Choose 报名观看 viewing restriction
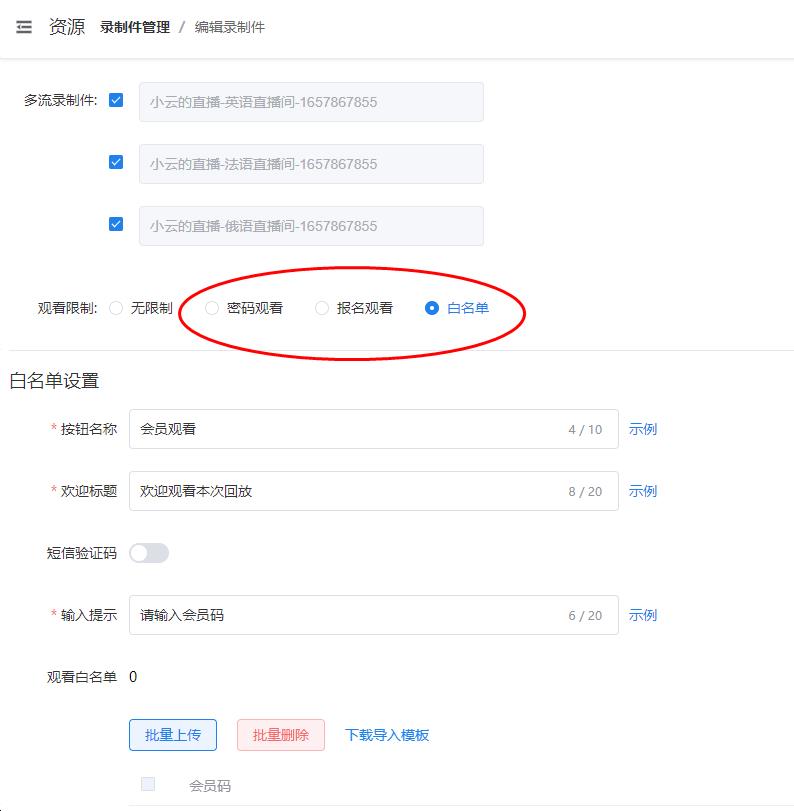The width and height of the screenshot is (794, 811). pyautogui.click(x=322, y=308)
